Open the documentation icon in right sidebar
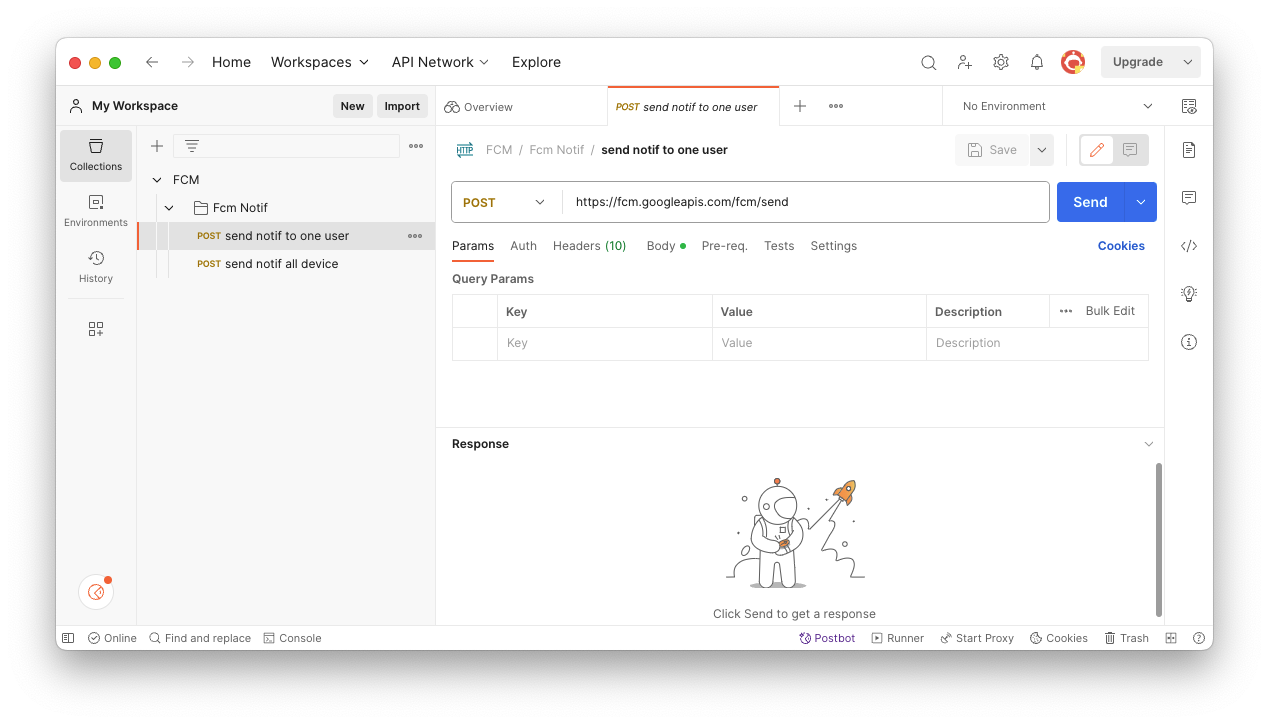The width and height of the screenshot is (1269, 724). pyautogui.click(x=1189, y=150)
